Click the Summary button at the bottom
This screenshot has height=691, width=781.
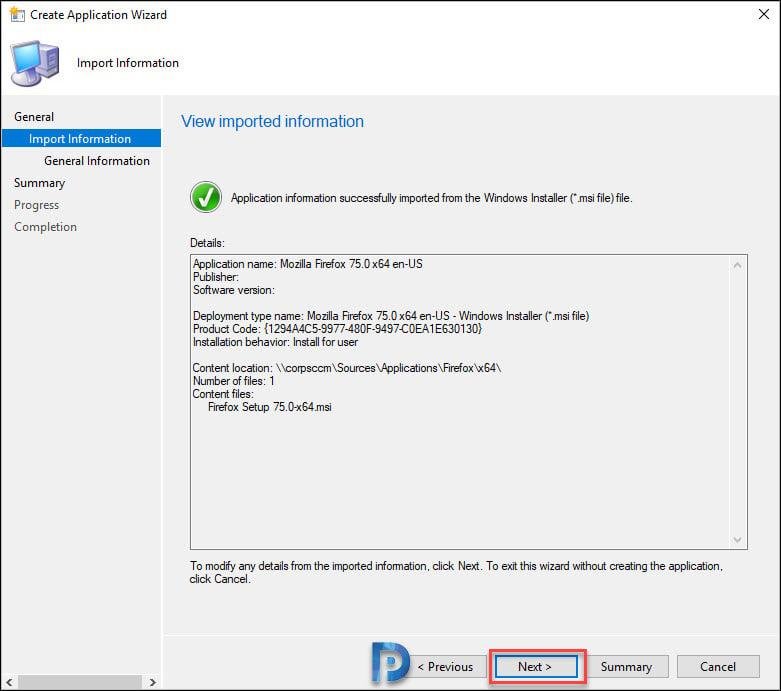pos(626,667)
